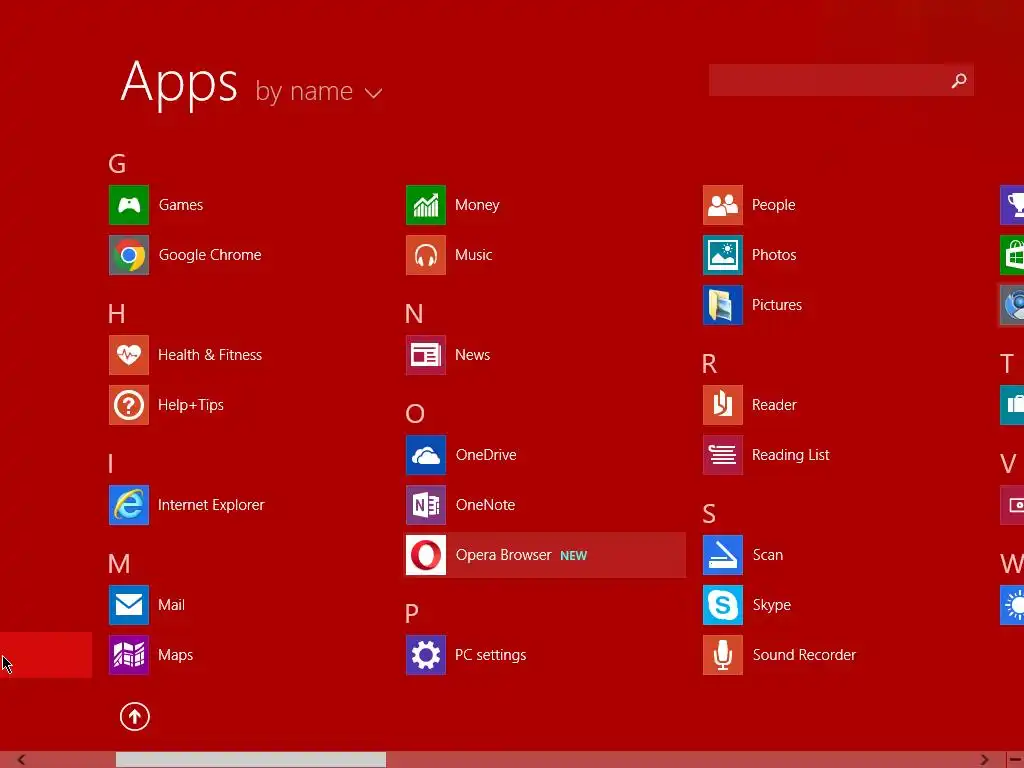Select the R letter group heading
1024x768 pixels.
[x=709, y=364]
